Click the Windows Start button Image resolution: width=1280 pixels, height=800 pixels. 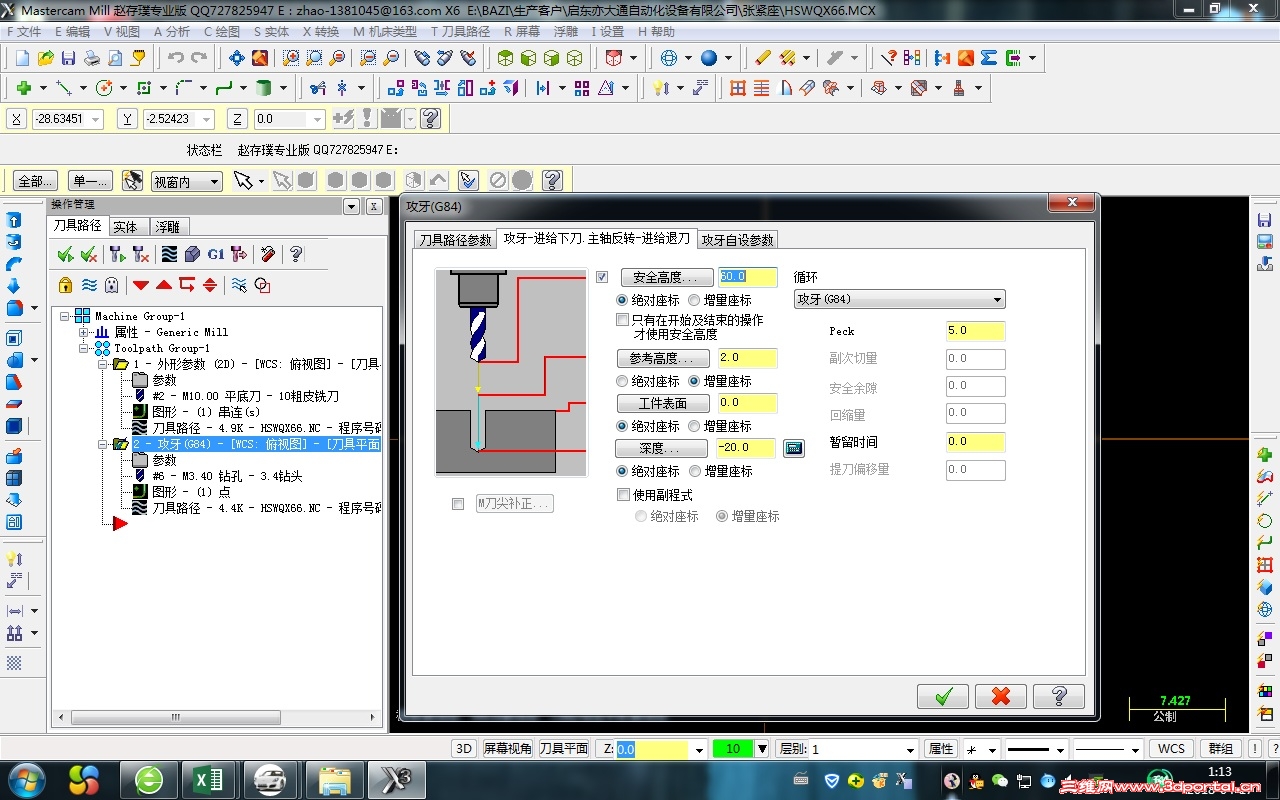(x=27, y=779)
